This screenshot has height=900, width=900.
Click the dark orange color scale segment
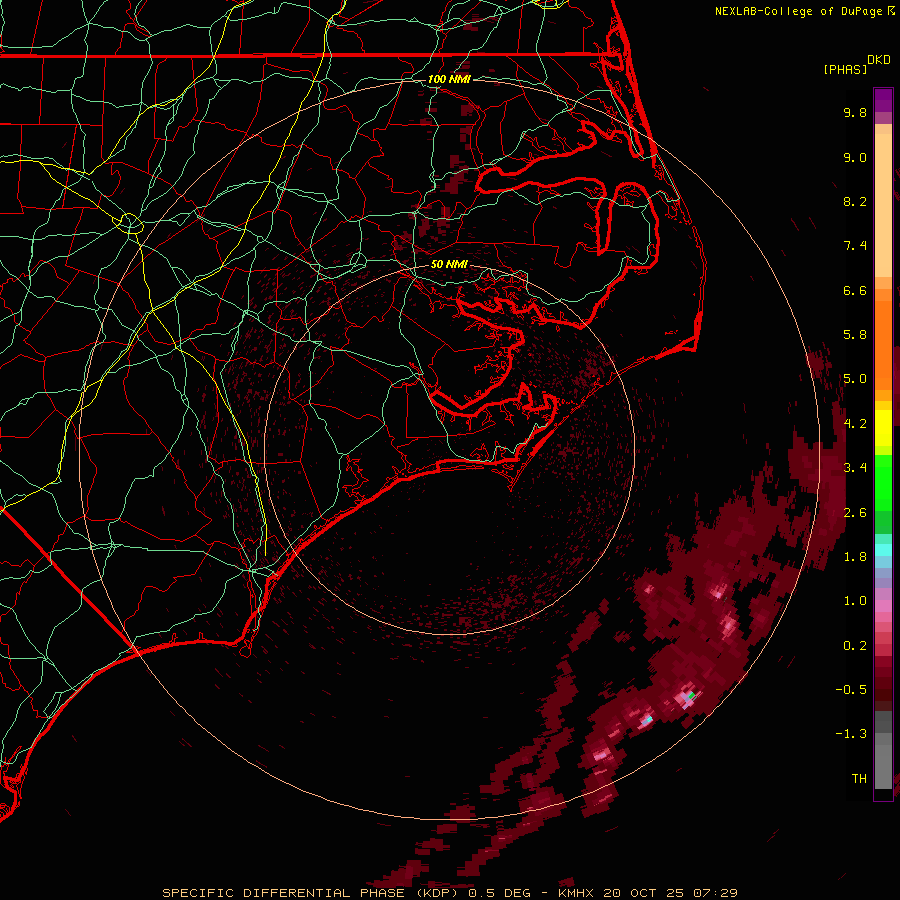[883, 344]
